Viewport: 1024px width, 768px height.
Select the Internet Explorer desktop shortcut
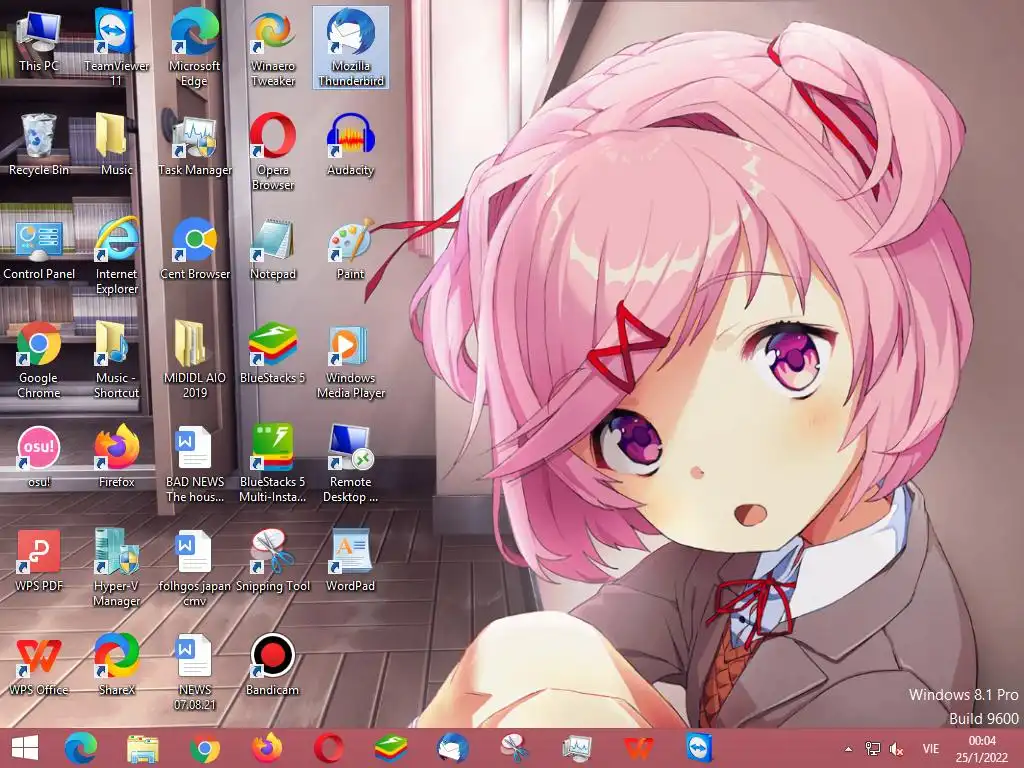point(116,256)
